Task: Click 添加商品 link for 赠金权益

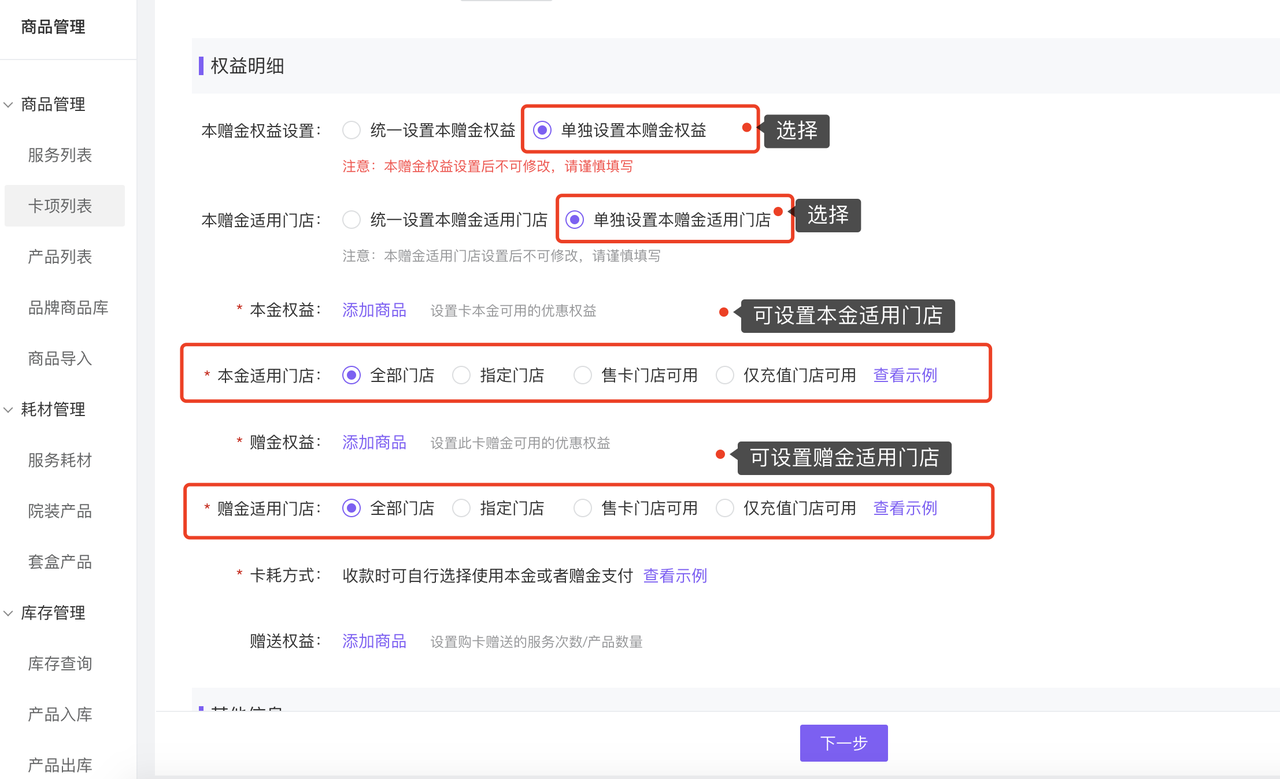Action: [375, 442]
